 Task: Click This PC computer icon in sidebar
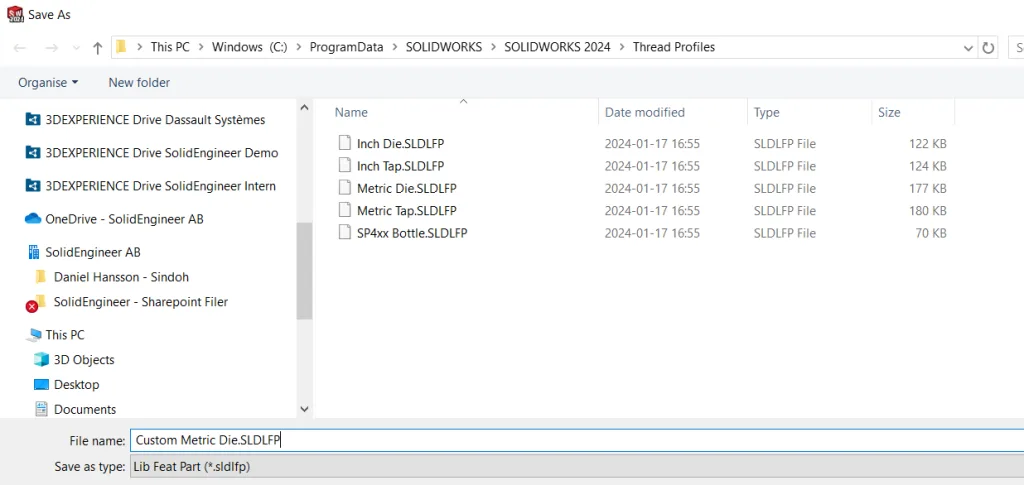coord(33,335)
